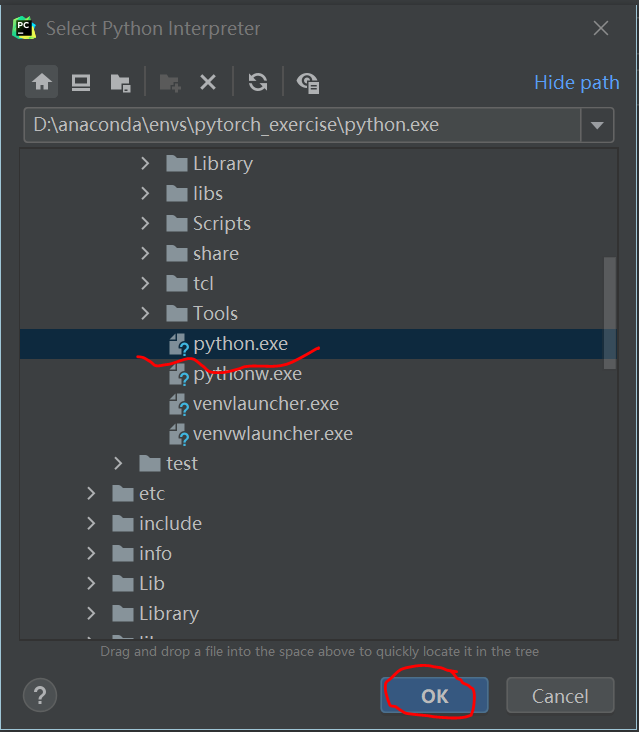Select venvwlauncher.exe in the tree

pyautogui.click(x=273, y=434)
